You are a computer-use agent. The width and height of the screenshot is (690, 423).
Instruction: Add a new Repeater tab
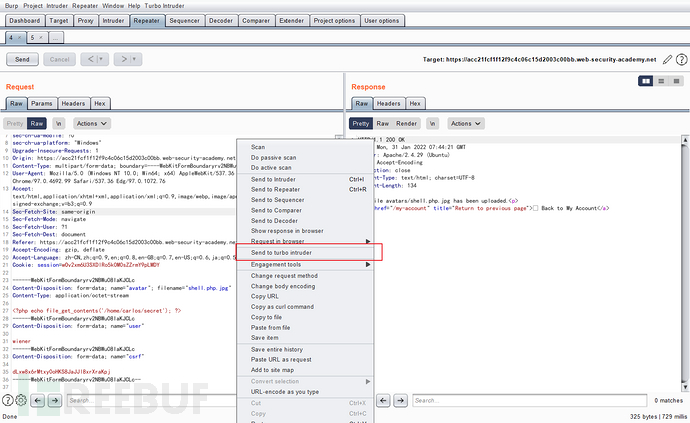55,38
